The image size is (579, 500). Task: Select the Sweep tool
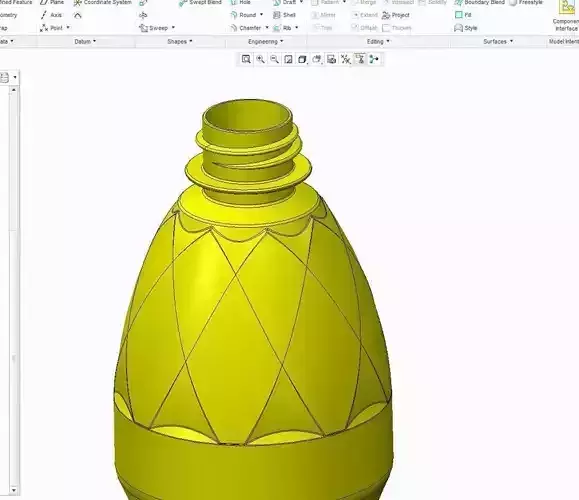154,28
